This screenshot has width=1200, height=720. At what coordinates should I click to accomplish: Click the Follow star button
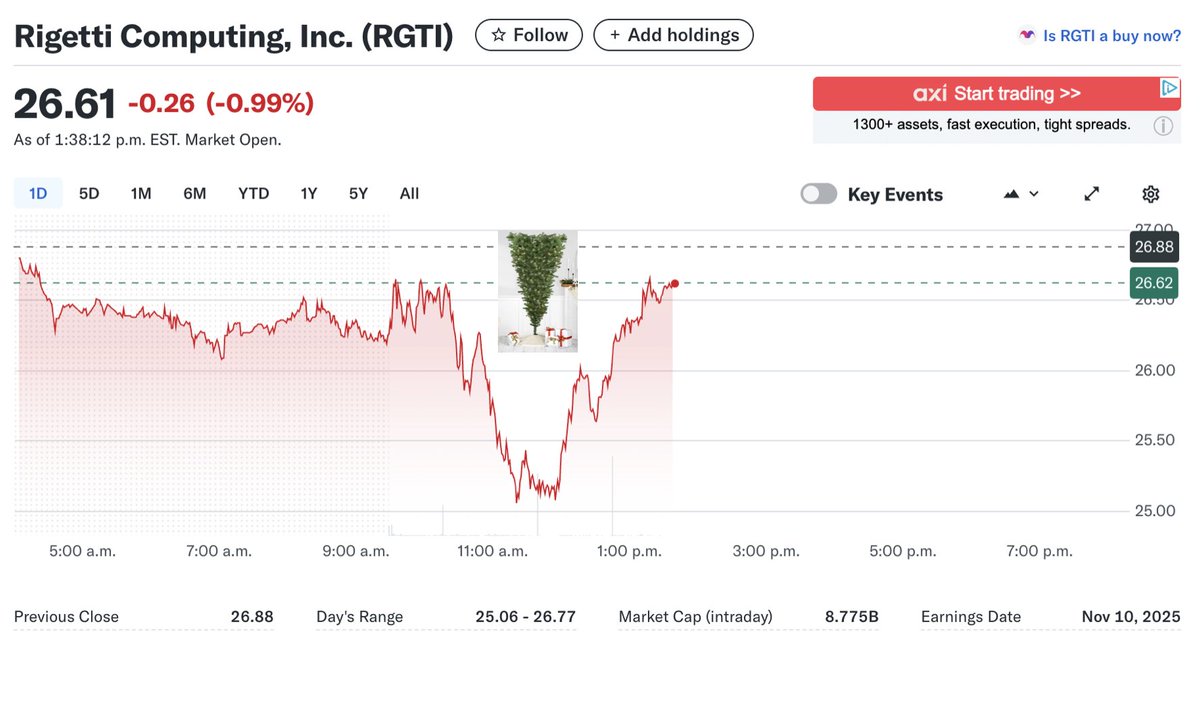528,35
